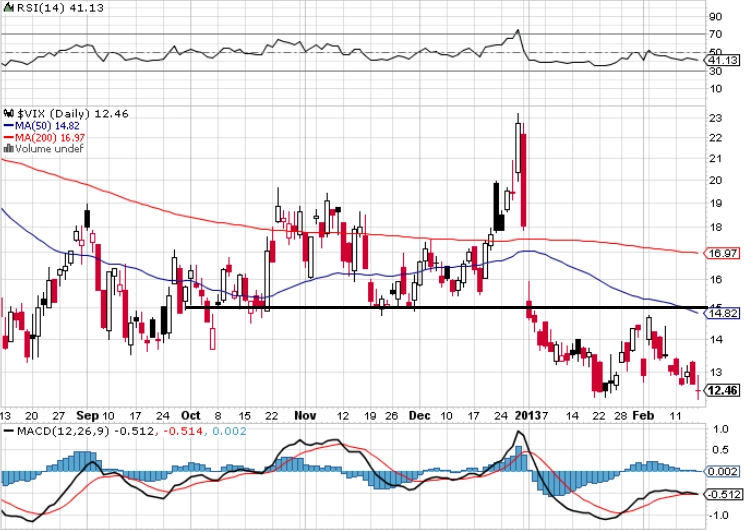
Task: Click the blue MA(50) 14.82 legend
Action: coord(42,126)
